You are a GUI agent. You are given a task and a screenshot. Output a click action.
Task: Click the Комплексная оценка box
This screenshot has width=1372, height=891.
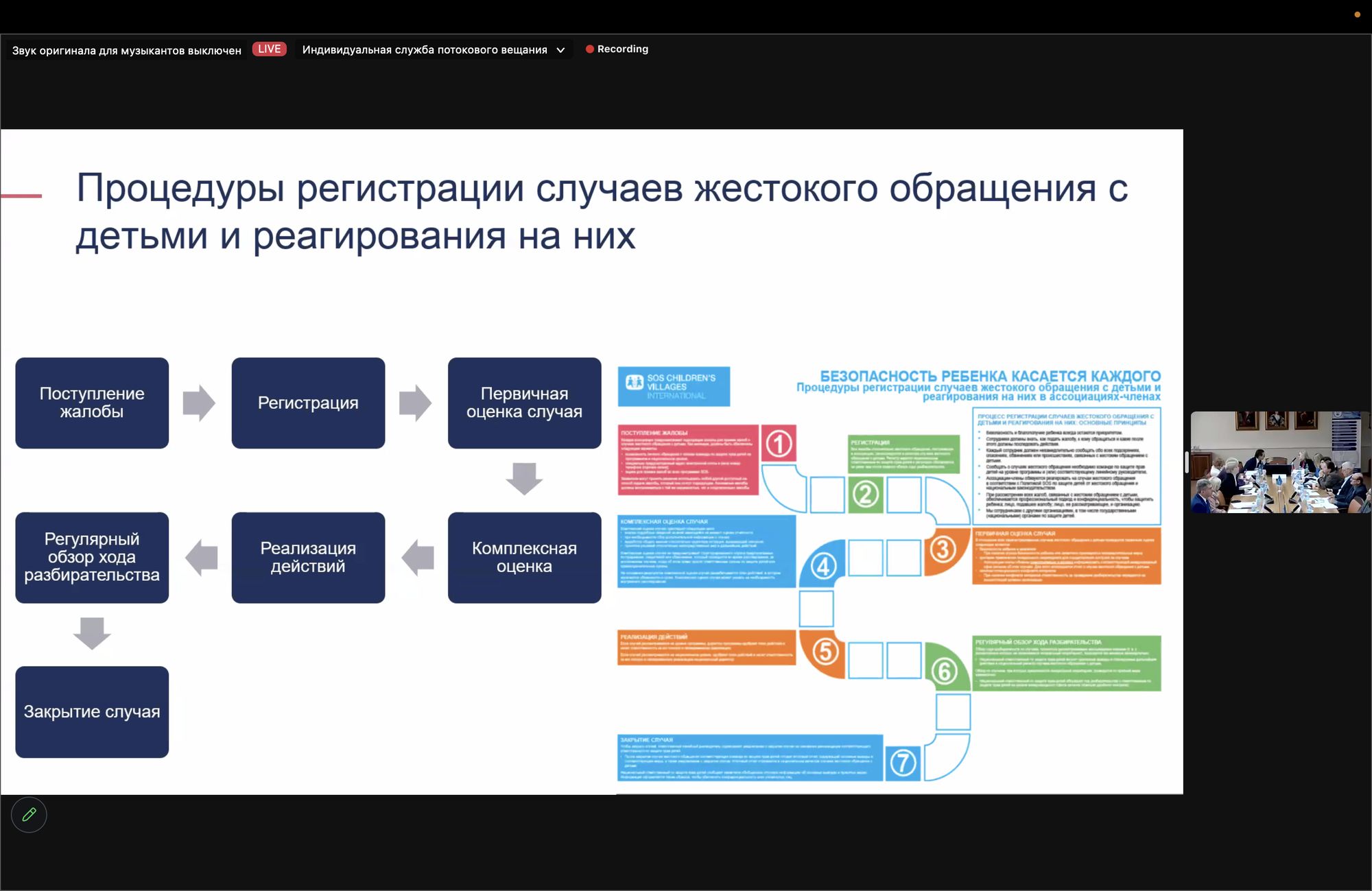[524, 557]
